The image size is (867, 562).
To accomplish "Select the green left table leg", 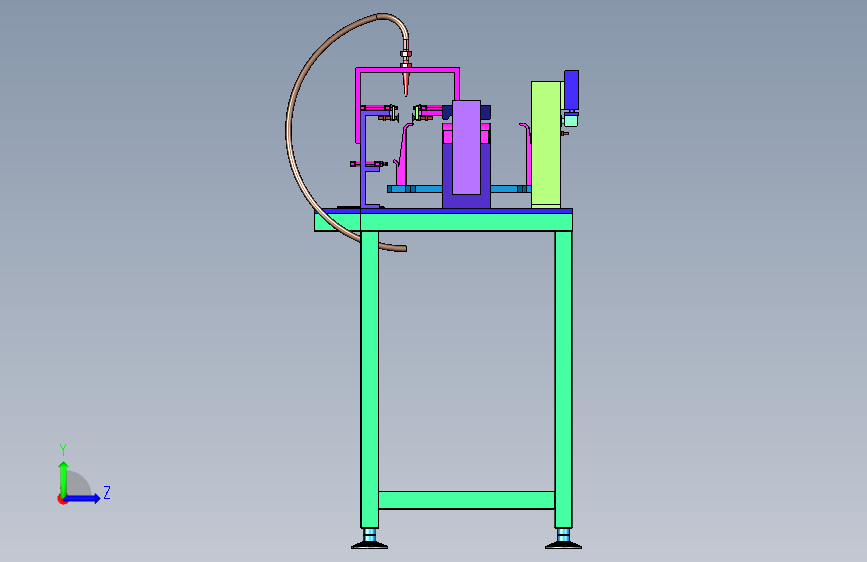I will 369,379.
